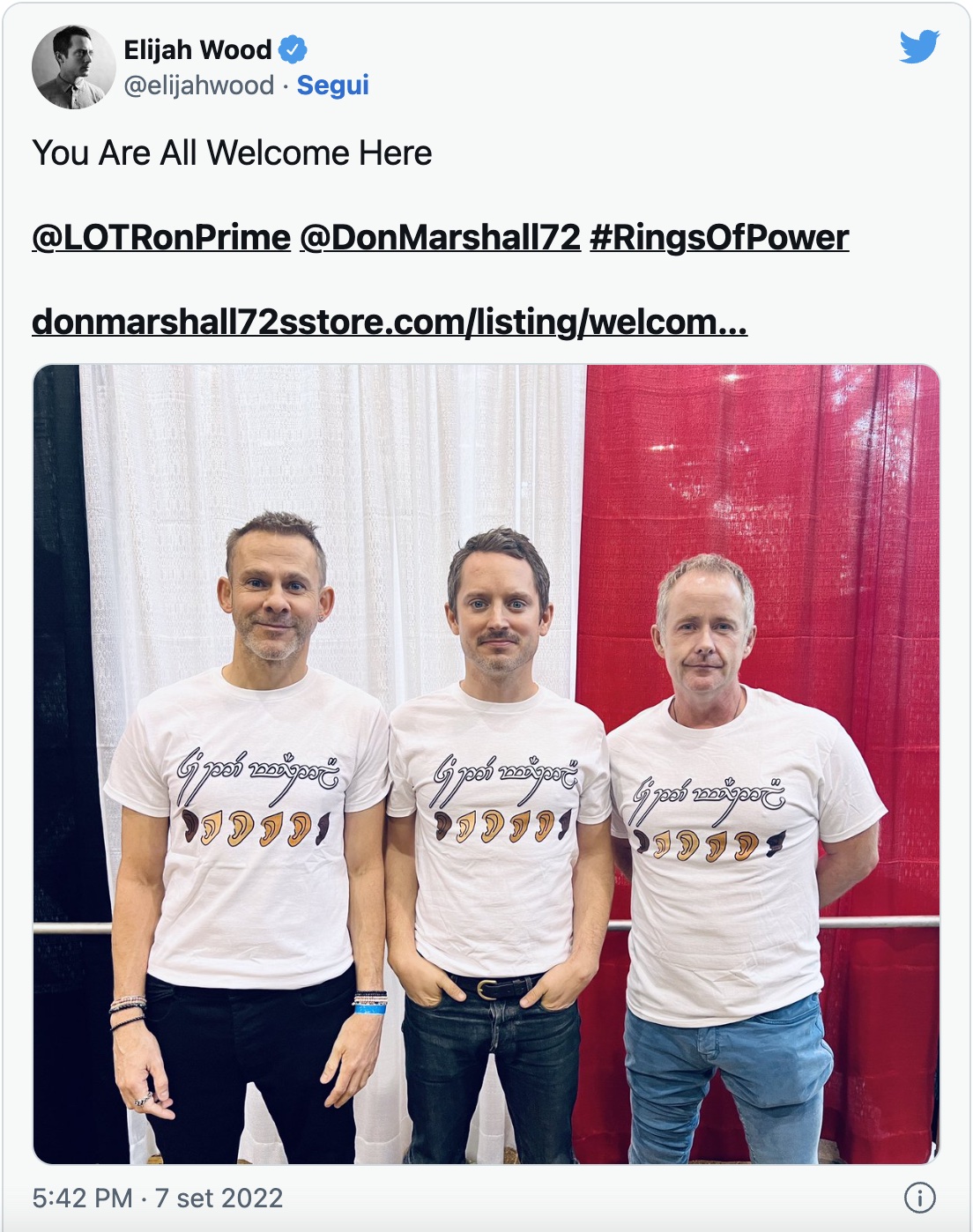The width and height of the screenshot is (973, 1232).
Task: Open the embedded photo of three men
Action: coord(486,764)
